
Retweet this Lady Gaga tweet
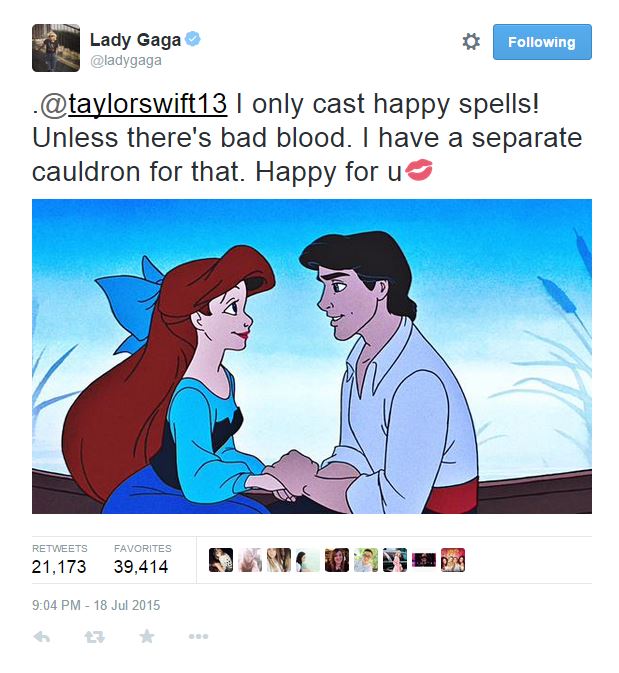(95, 637)
